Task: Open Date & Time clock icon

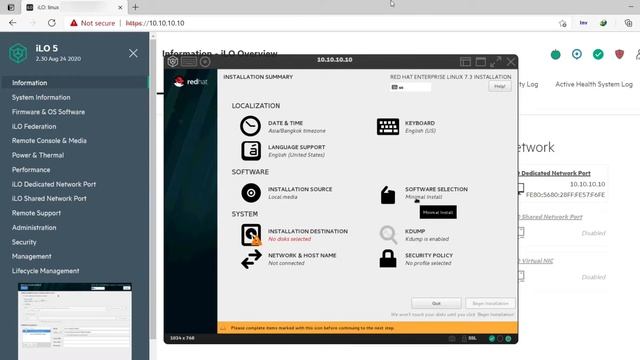Action: pyautogui.click(x=250, y=126)
